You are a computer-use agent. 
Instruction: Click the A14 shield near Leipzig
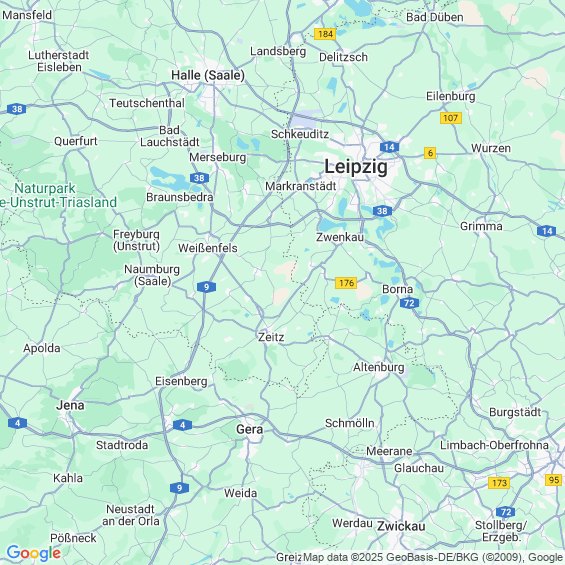(390, 147)
